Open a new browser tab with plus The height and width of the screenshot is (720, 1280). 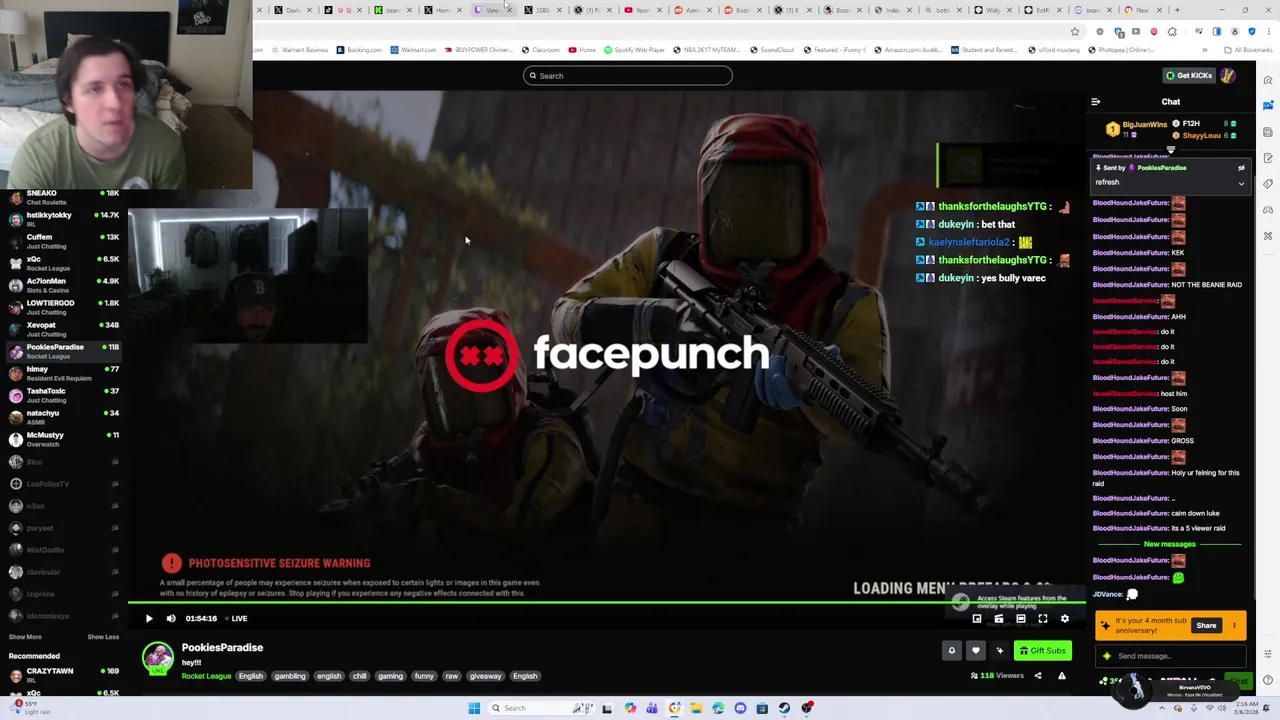click(x=1177, y=10)
